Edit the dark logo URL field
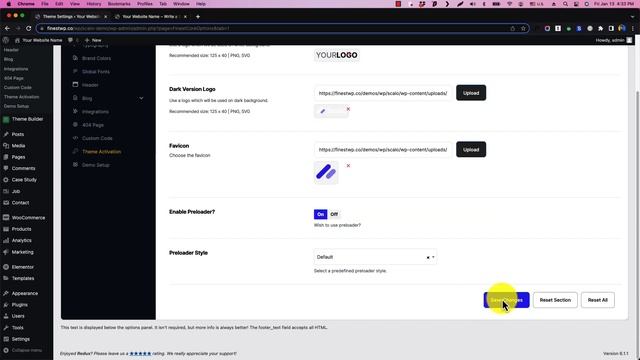This screenshot has width=640, height=360. 383,93
